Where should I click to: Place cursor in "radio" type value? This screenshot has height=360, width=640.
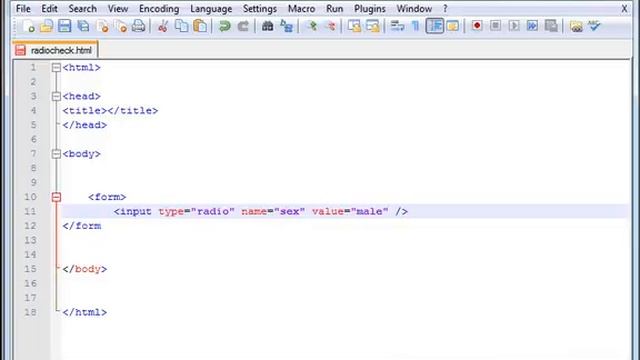[x=213, y=211]
